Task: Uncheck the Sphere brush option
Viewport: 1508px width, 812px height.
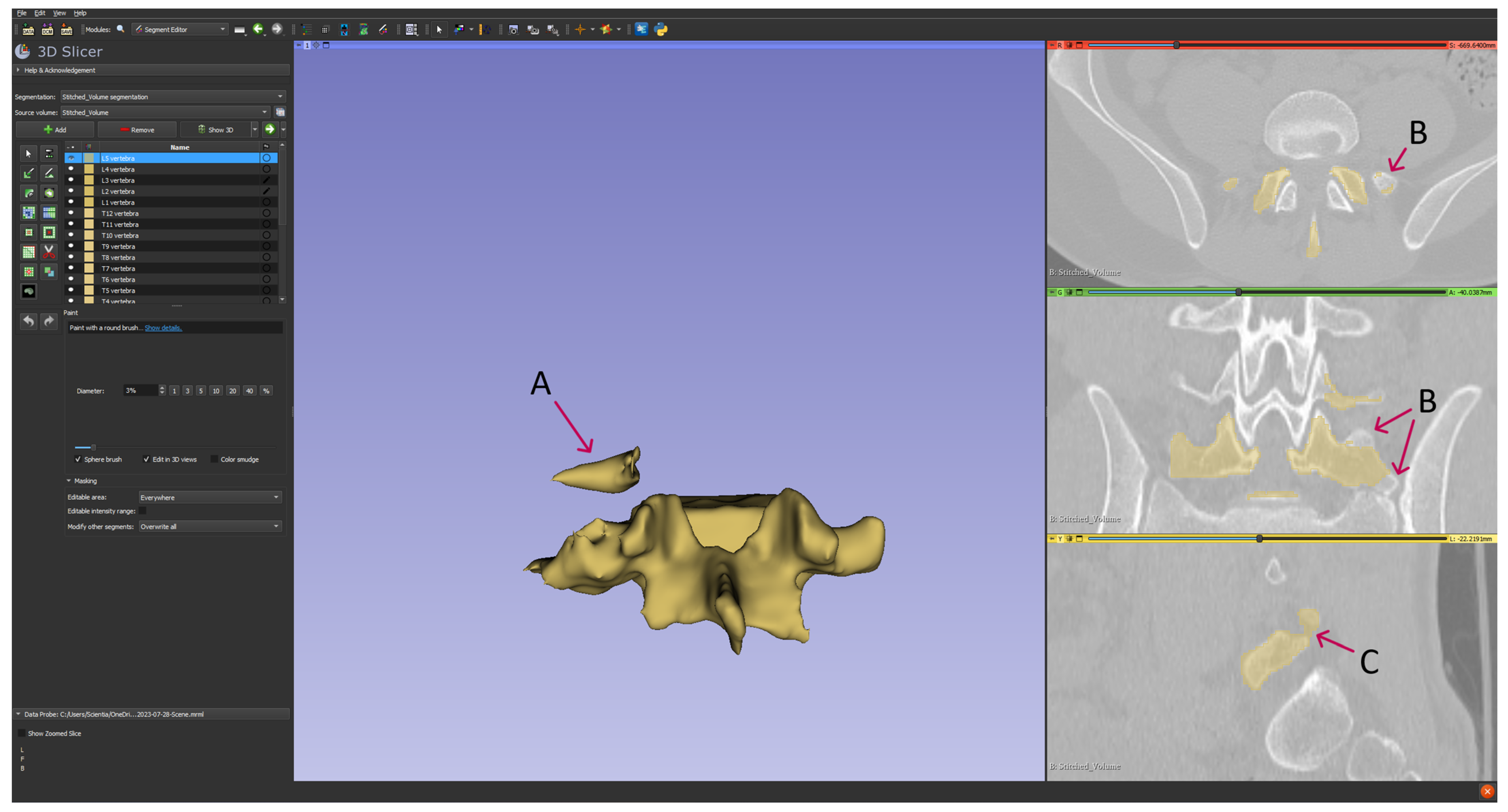Action: (78, 459)
